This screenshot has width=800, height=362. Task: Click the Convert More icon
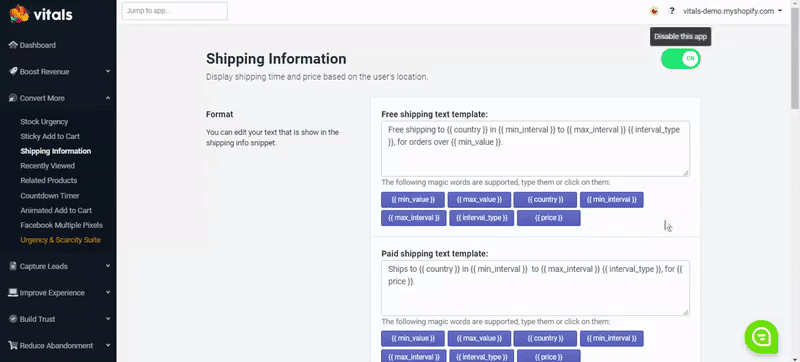click(x=13, y=98)
